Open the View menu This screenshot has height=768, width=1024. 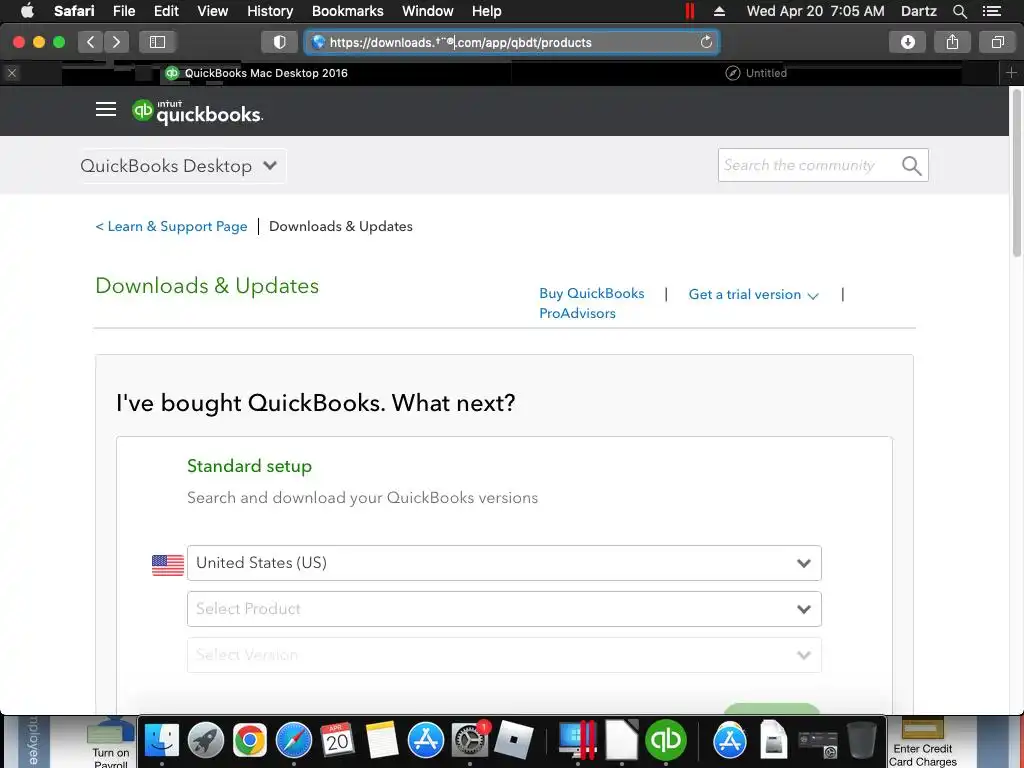coord(213,11)
